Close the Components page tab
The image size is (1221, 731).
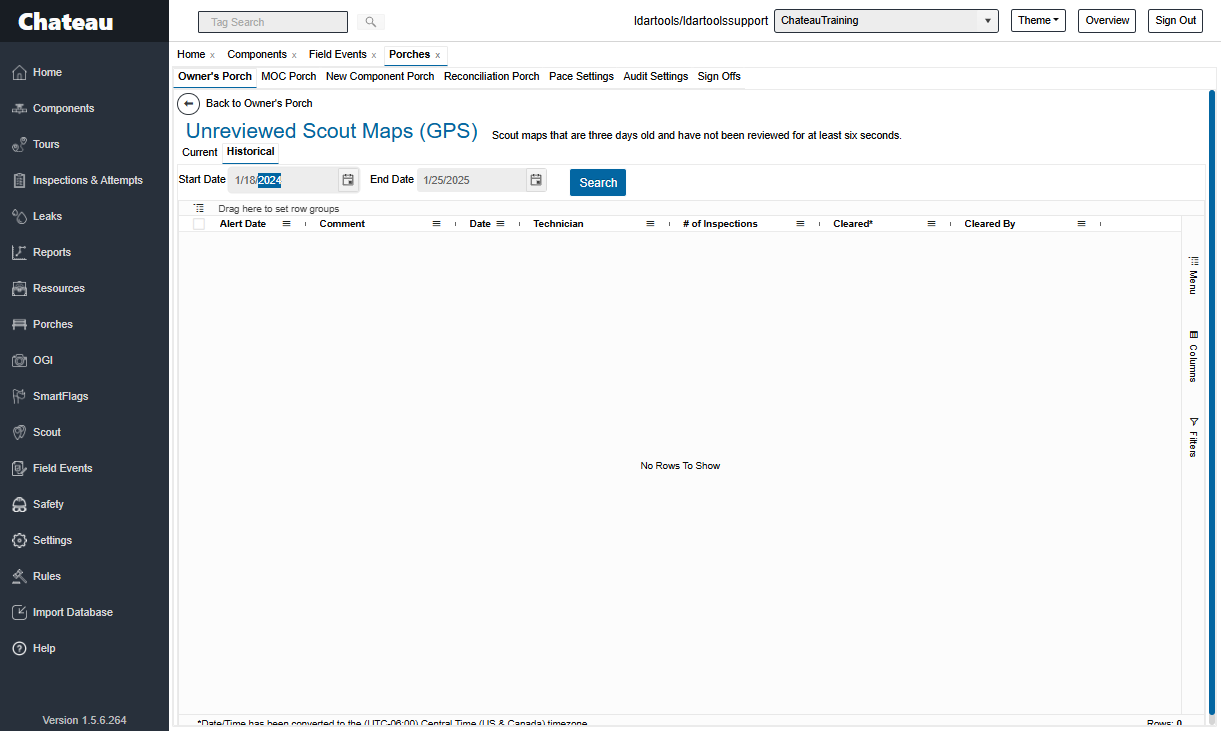click(x=294, y=55)
